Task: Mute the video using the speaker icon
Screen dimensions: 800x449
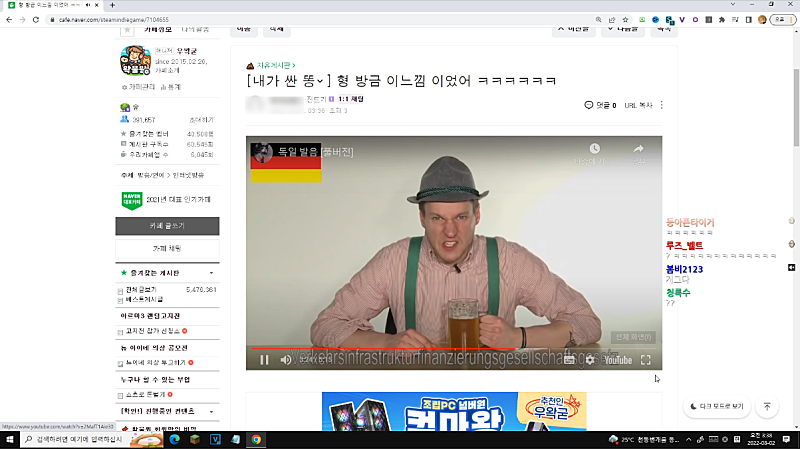Action: [286, 359]
